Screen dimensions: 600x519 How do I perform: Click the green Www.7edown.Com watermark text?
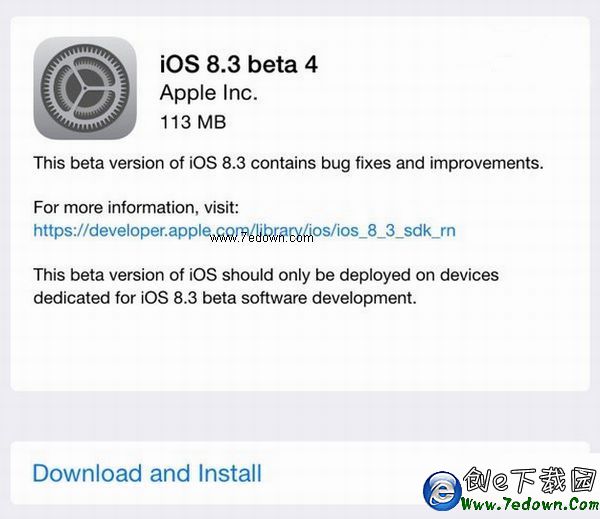click(530, 503)
